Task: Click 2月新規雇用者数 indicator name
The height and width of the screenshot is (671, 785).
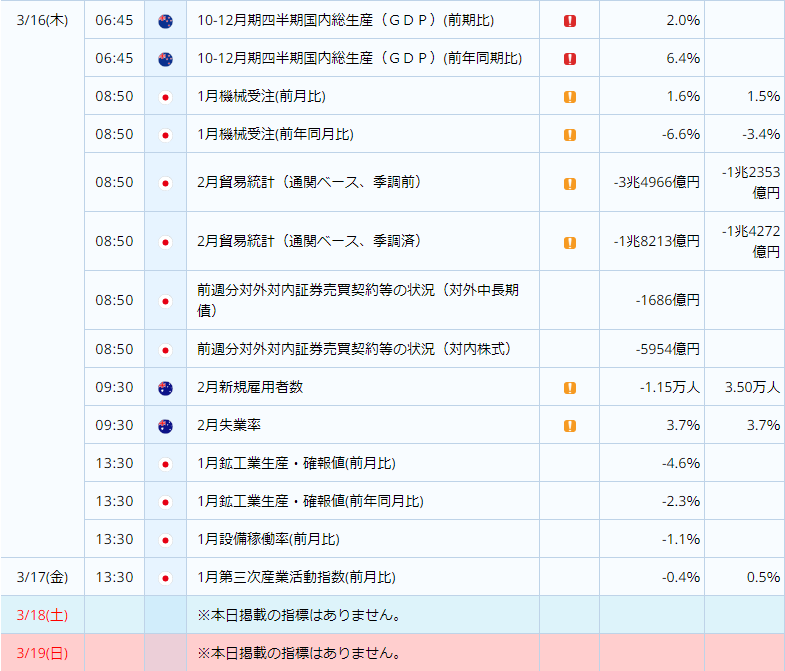Action: coord(250,387)
